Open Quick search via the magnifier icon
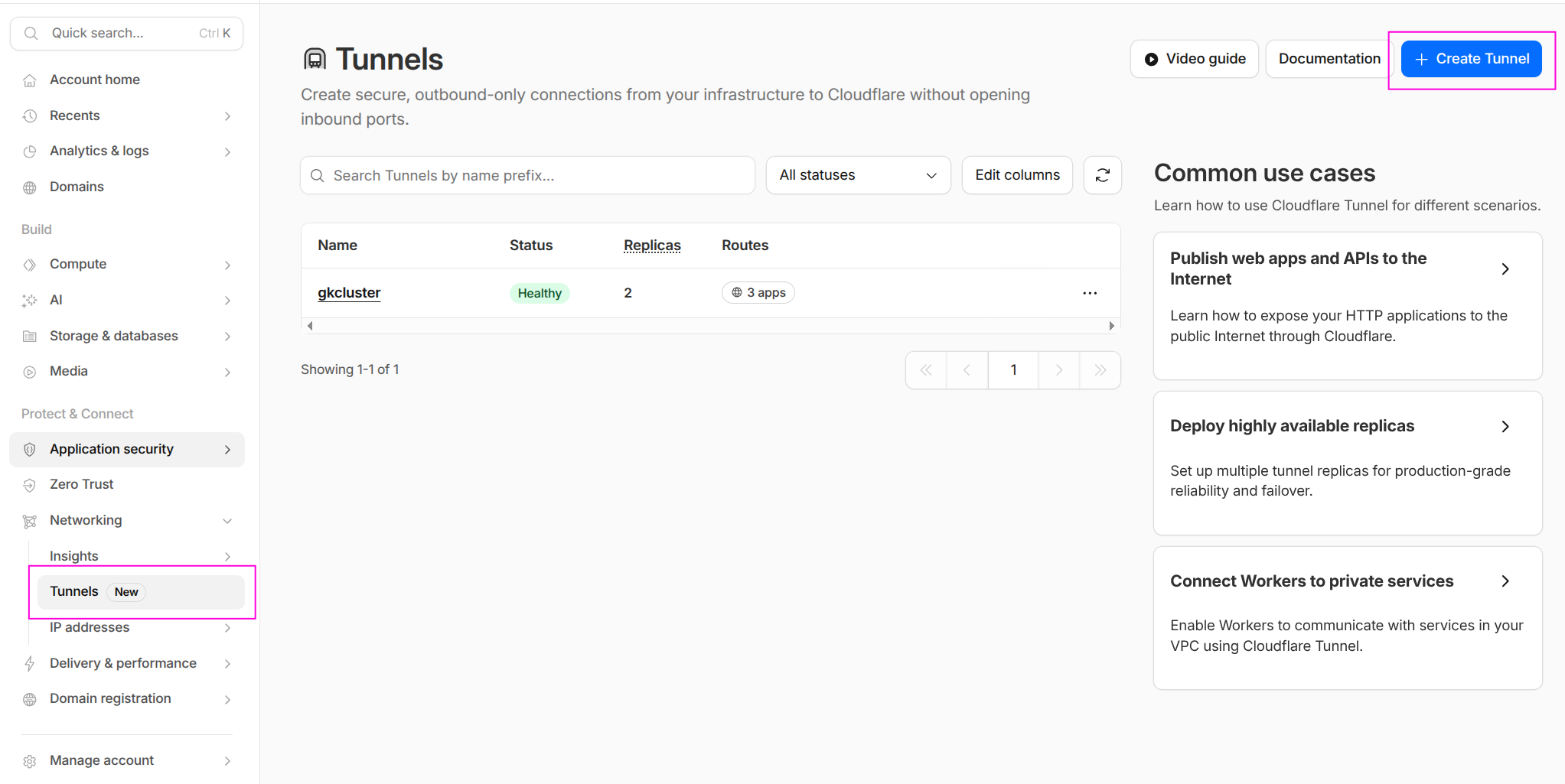This screenshot has width=1565, height=784. (31, 33)
